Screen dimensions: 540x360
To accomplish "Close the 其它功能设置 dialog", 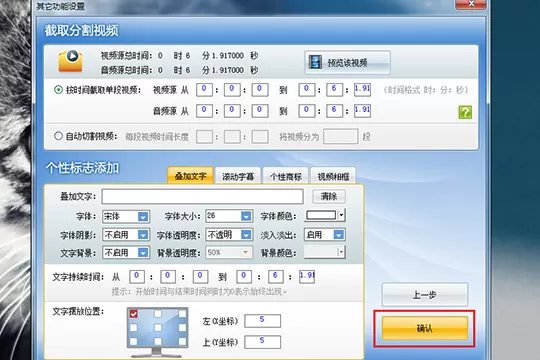I will 471,4.
